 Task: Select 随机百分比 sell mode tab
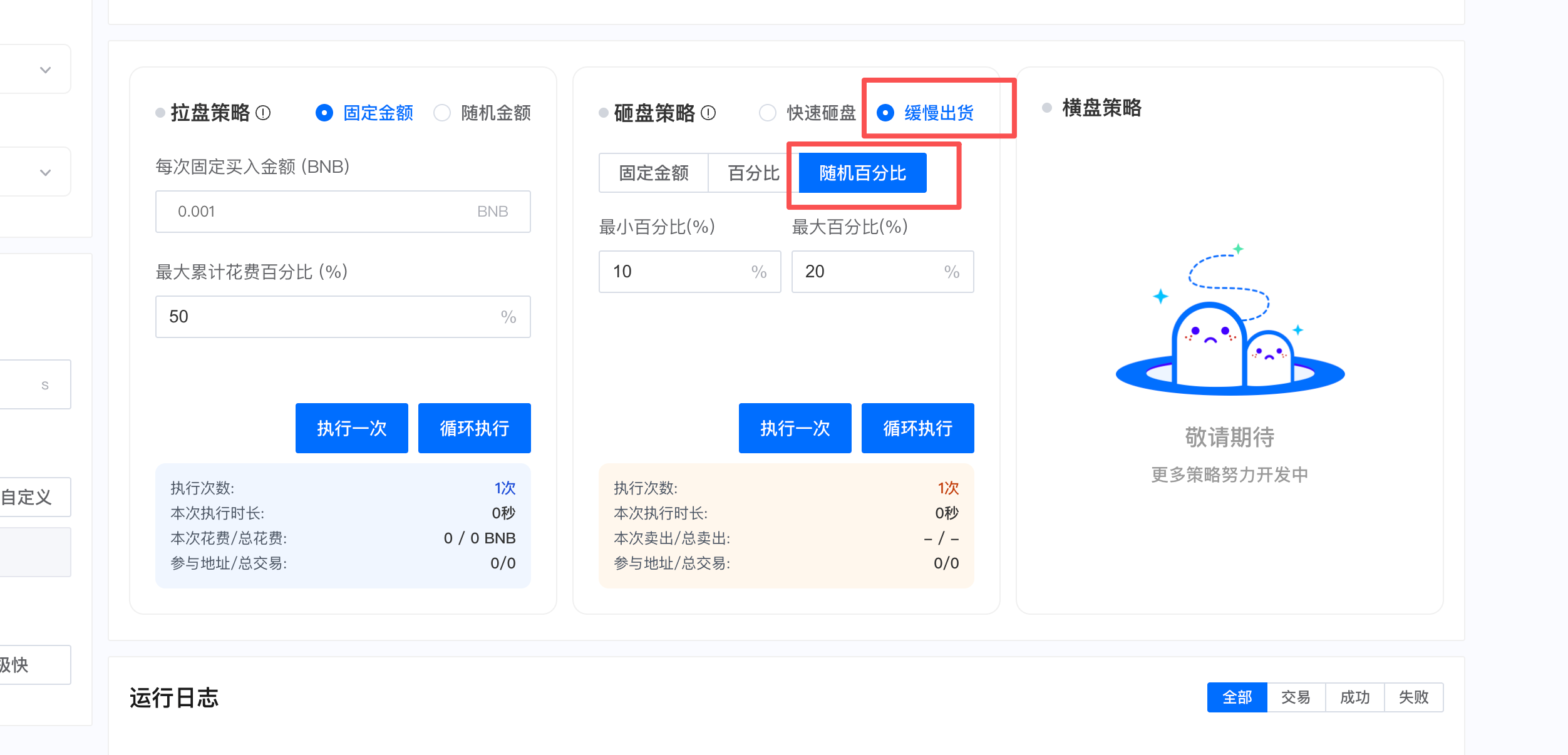[862, 173]
